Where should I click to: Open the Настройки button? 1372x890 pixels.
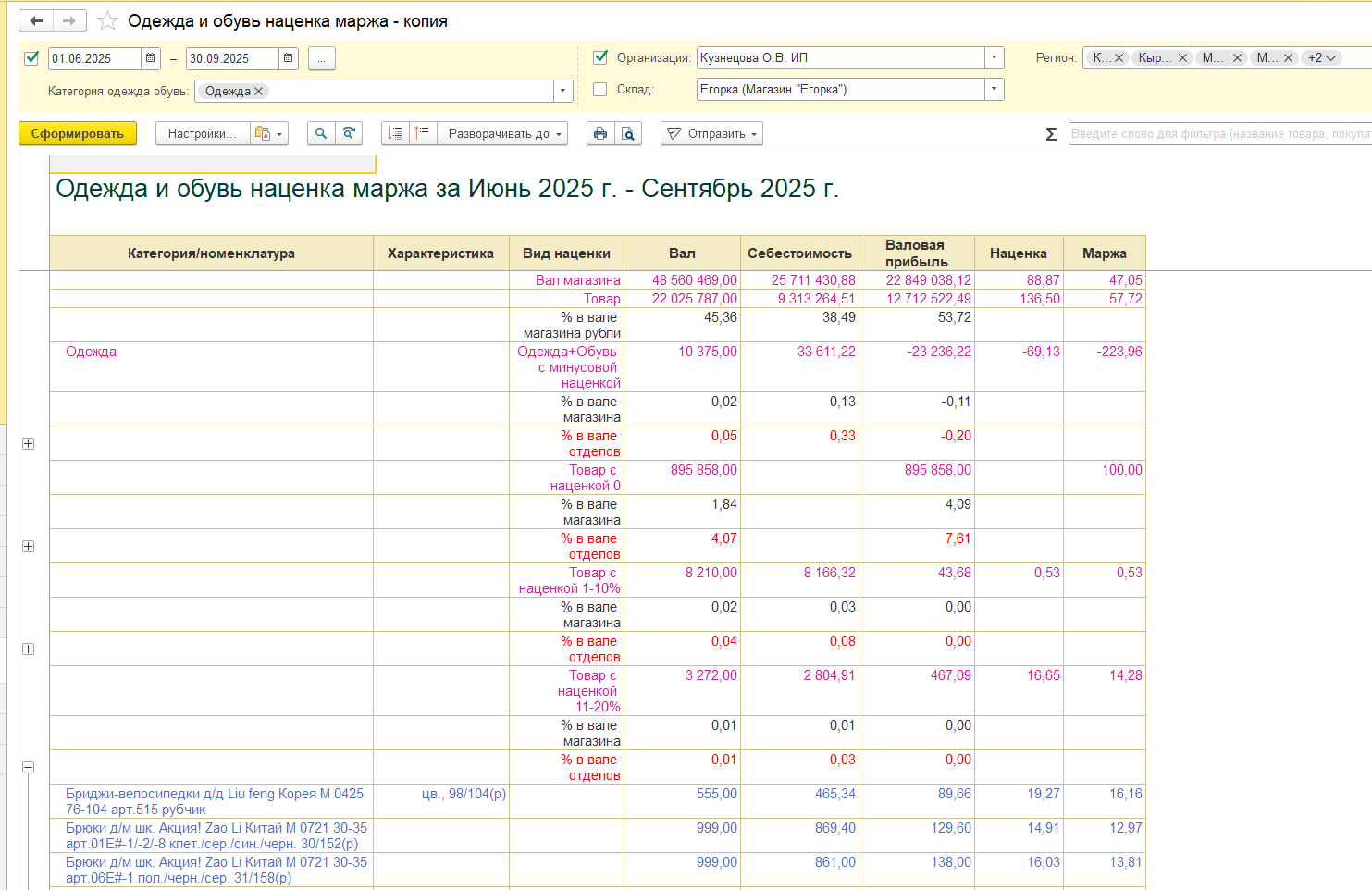202,133
